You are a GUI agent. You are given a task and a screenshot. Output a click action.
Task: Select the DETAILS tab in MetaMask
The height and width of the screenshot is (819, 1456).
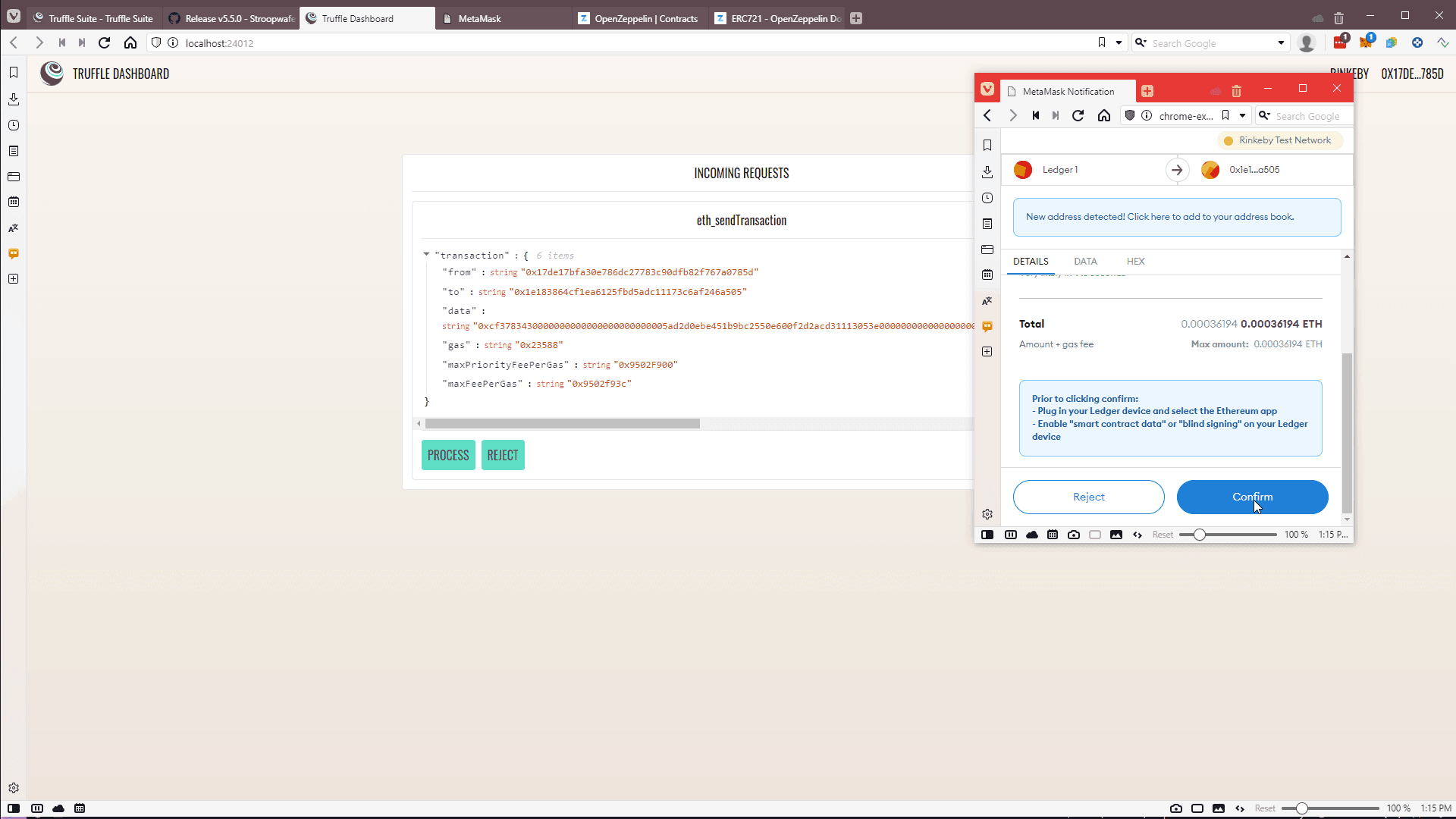pyautogui.click(x=1031, y=261)
